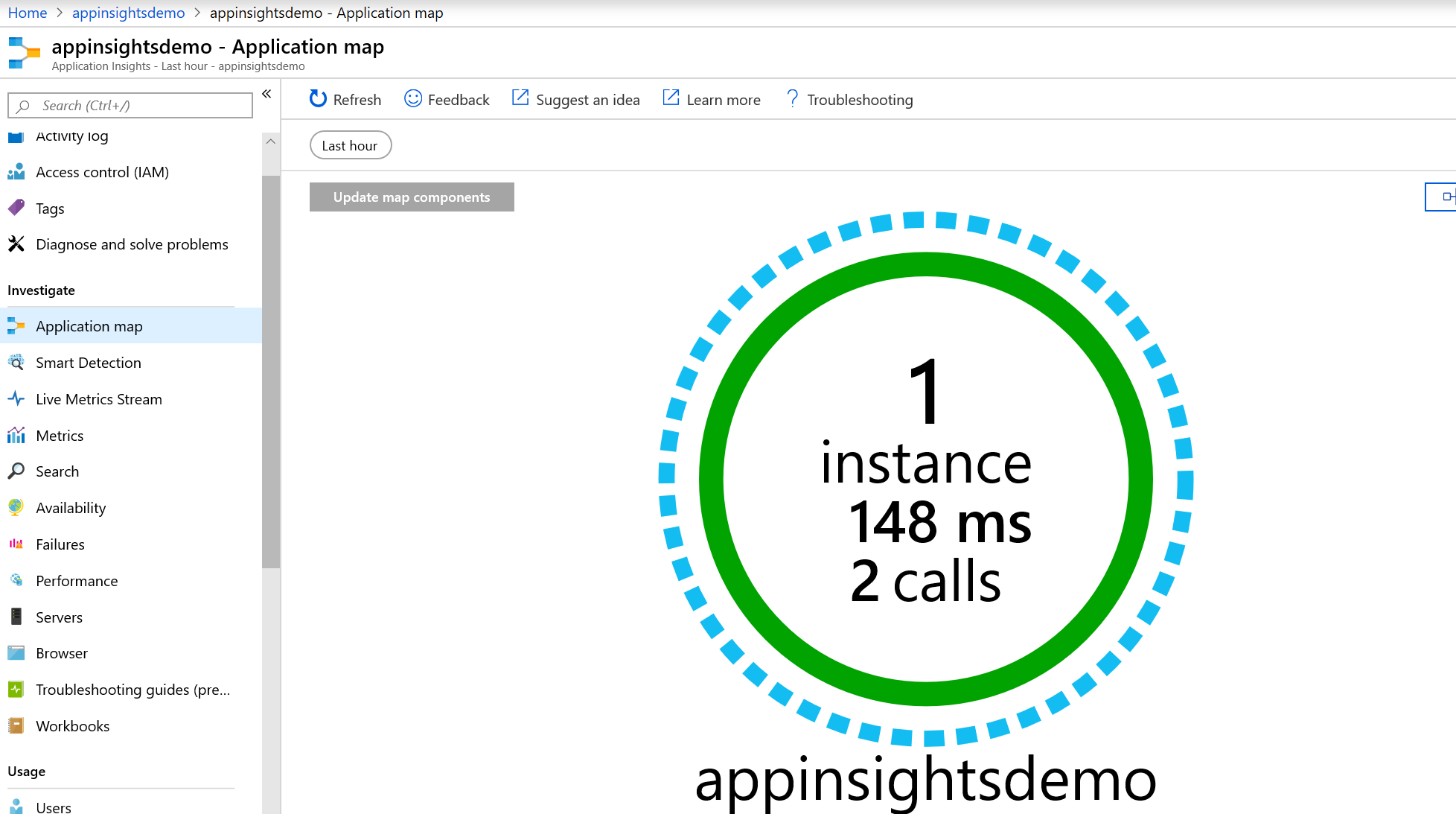Click Suggest an idea label
This screenshot has width=1456, height=814.
pos(588,100)
